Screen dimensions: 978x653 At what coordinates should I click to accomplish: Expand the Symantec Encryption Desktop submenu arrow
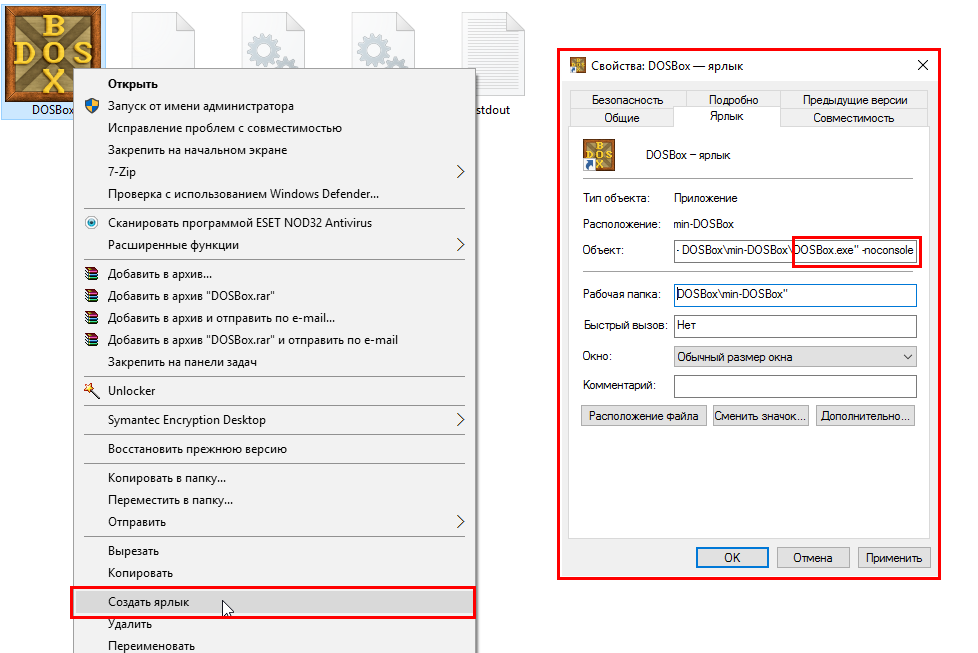460,420
